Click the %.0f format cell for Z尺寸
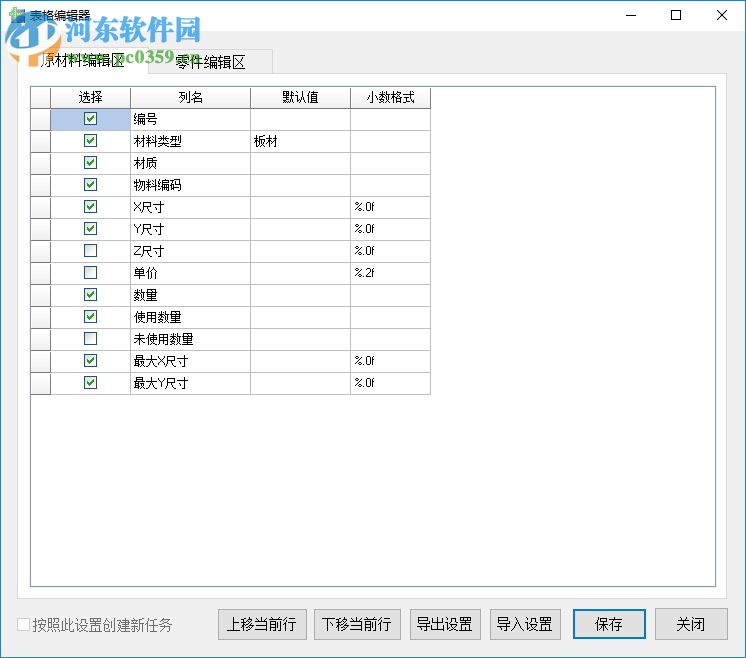This screenshot has width=746, height=658. [390, 251]
